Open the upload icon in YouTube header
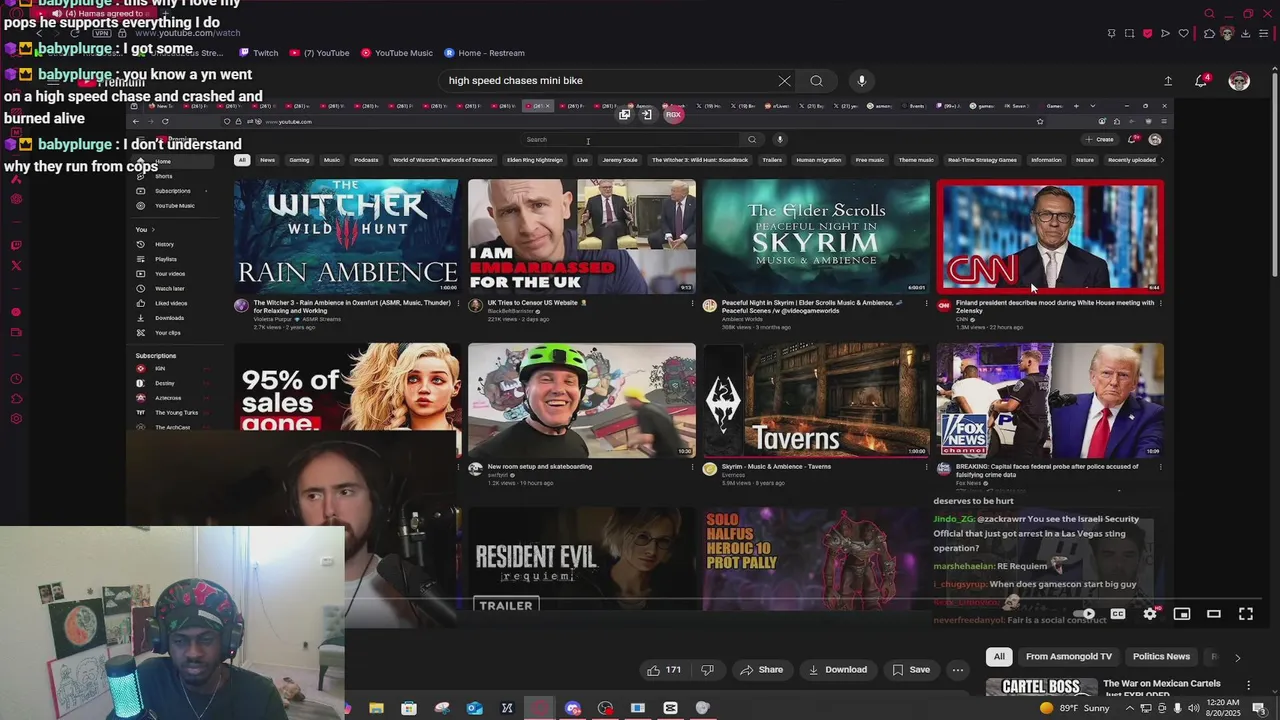 [1168, 81]
